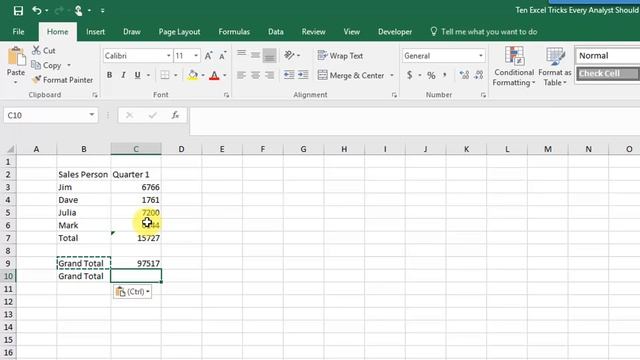
Task: Apply Percent Style format
Action: tap(431, 75)
